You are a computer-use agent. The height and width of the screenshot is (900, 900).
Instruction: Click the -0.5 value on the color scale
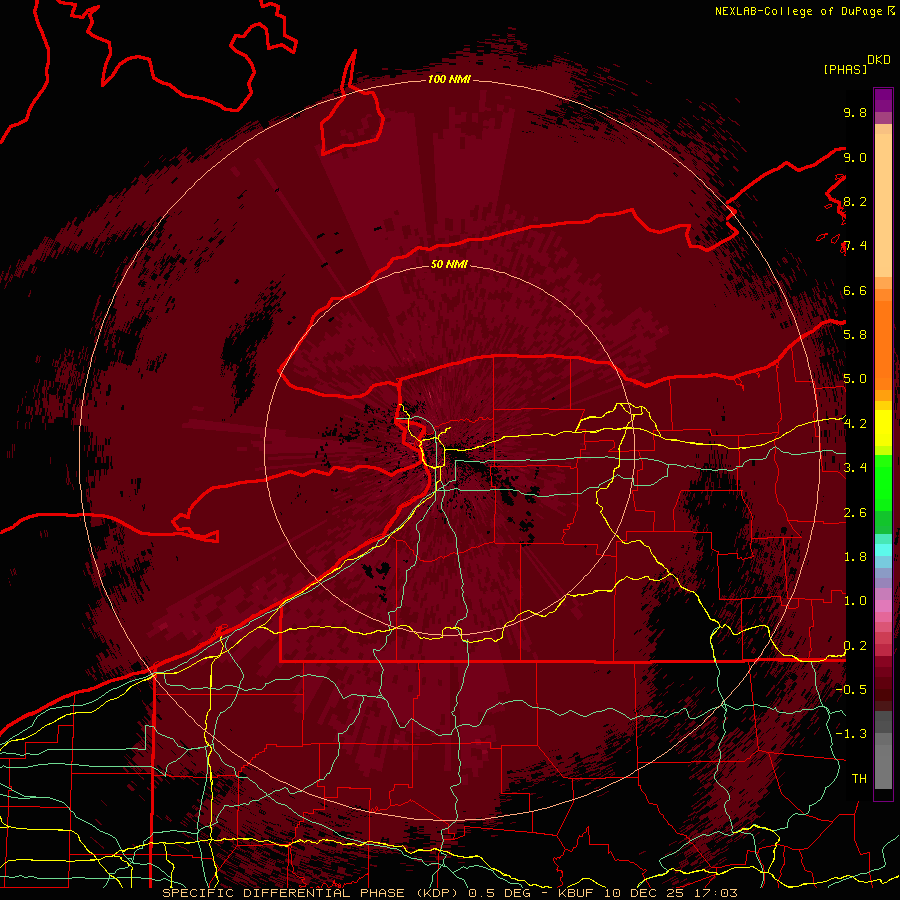click(851, 689)
